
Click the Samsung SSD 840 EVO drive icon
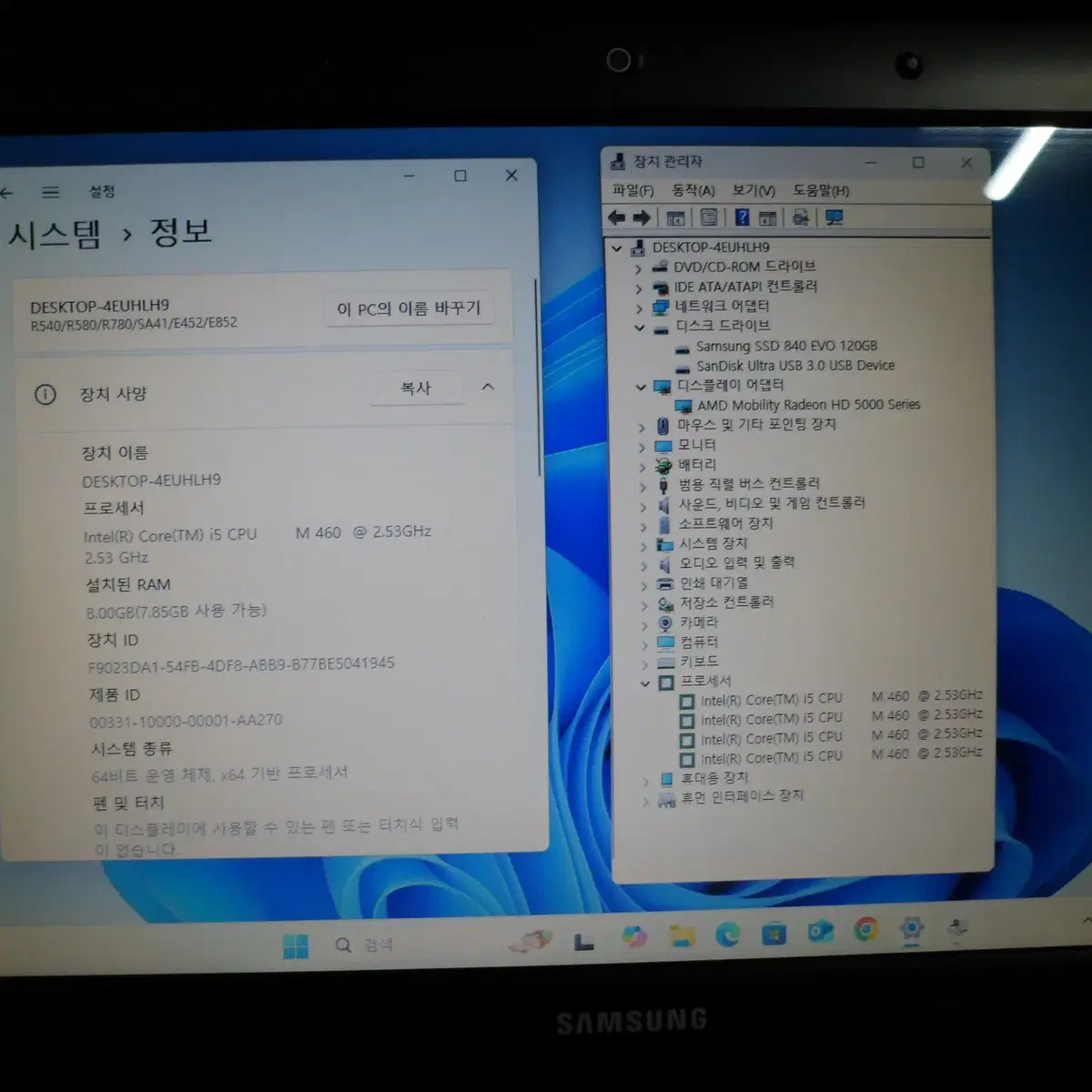click(x=683, y=348)
